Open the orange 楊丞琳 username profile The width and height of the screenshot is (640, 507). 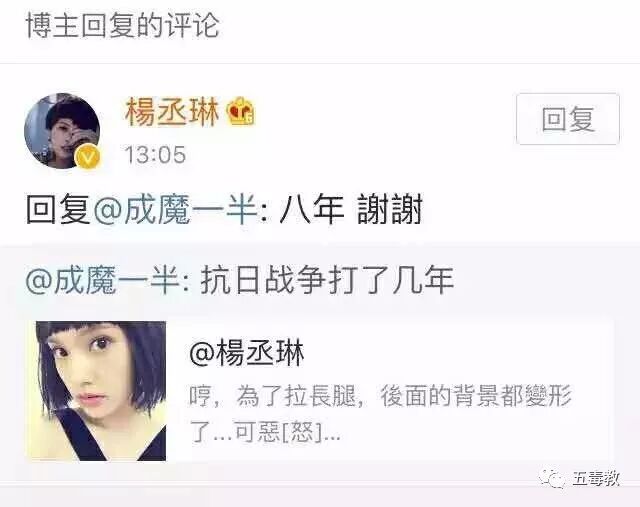point(172,111)
